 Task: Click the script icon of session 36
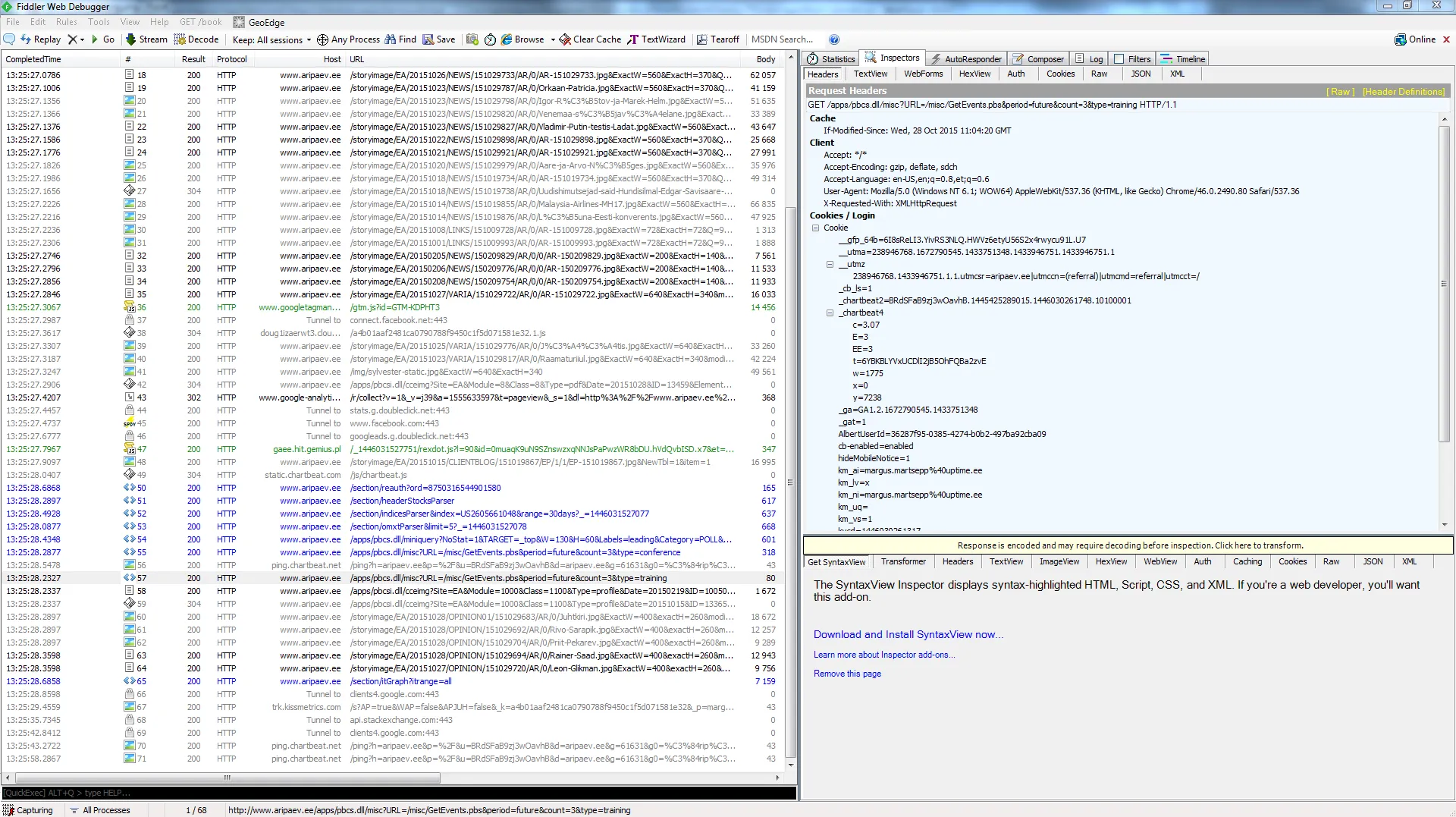tap(130, 307)
